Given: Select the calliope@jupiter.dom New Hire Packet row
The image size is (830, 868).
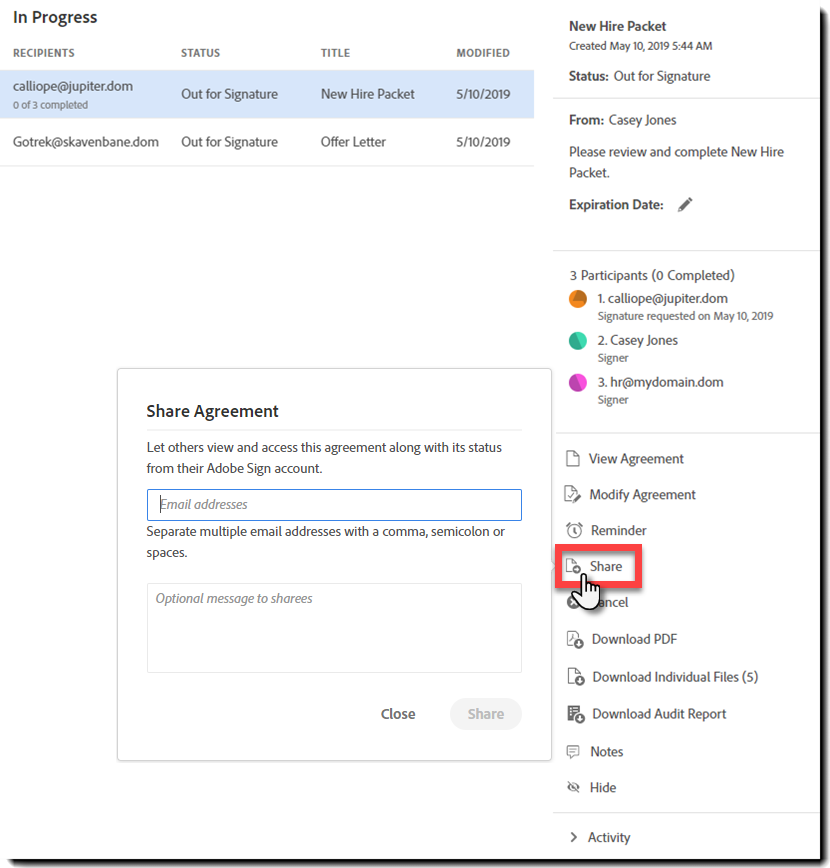Looking at the screenshot, I should click(266, 94).
